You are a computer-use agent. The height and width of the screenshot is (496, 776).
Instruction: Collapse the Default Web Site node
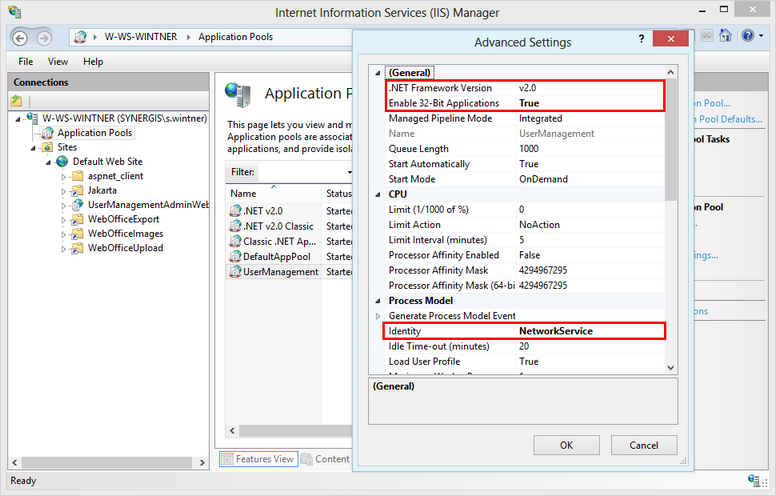pyautogui.click(x=48, y=162)
